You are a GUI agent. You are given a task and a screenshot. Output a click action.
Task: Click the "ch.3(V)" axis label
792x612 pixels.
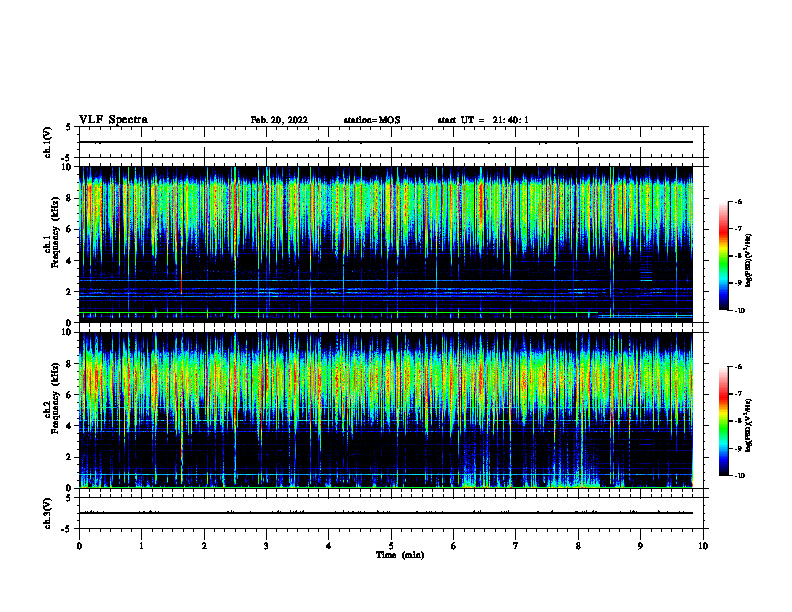click(47, 513)
